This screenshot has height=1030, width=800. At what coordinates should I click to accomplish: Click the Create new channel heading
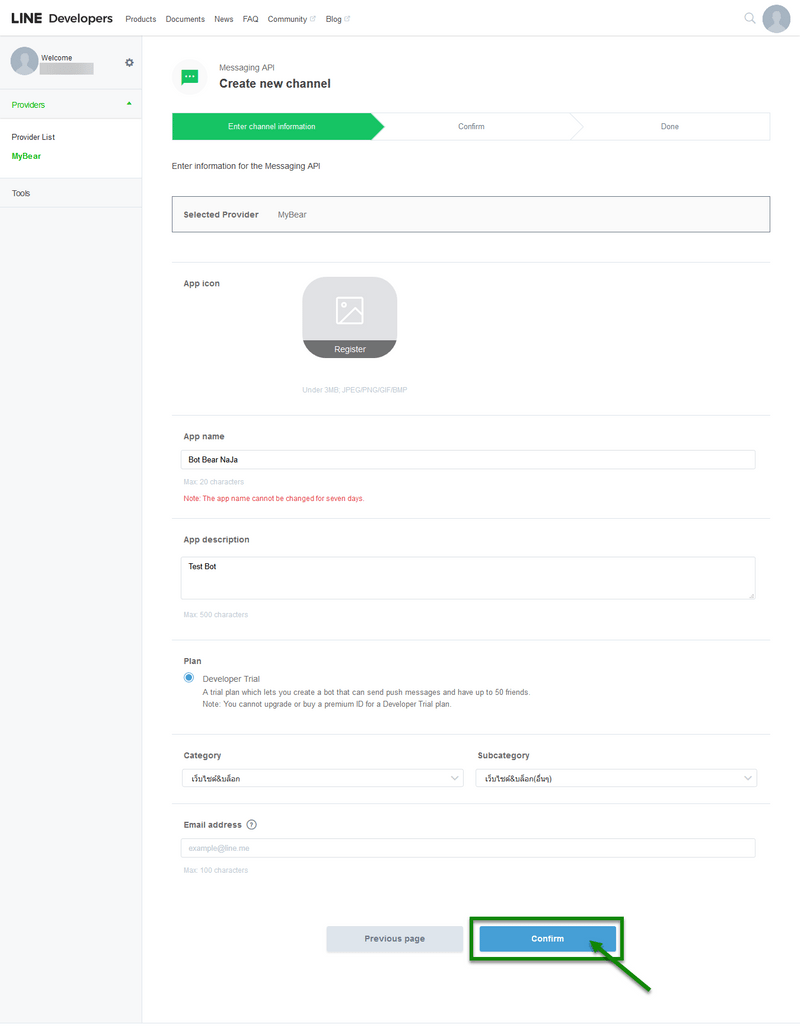[x=275, y=83]
